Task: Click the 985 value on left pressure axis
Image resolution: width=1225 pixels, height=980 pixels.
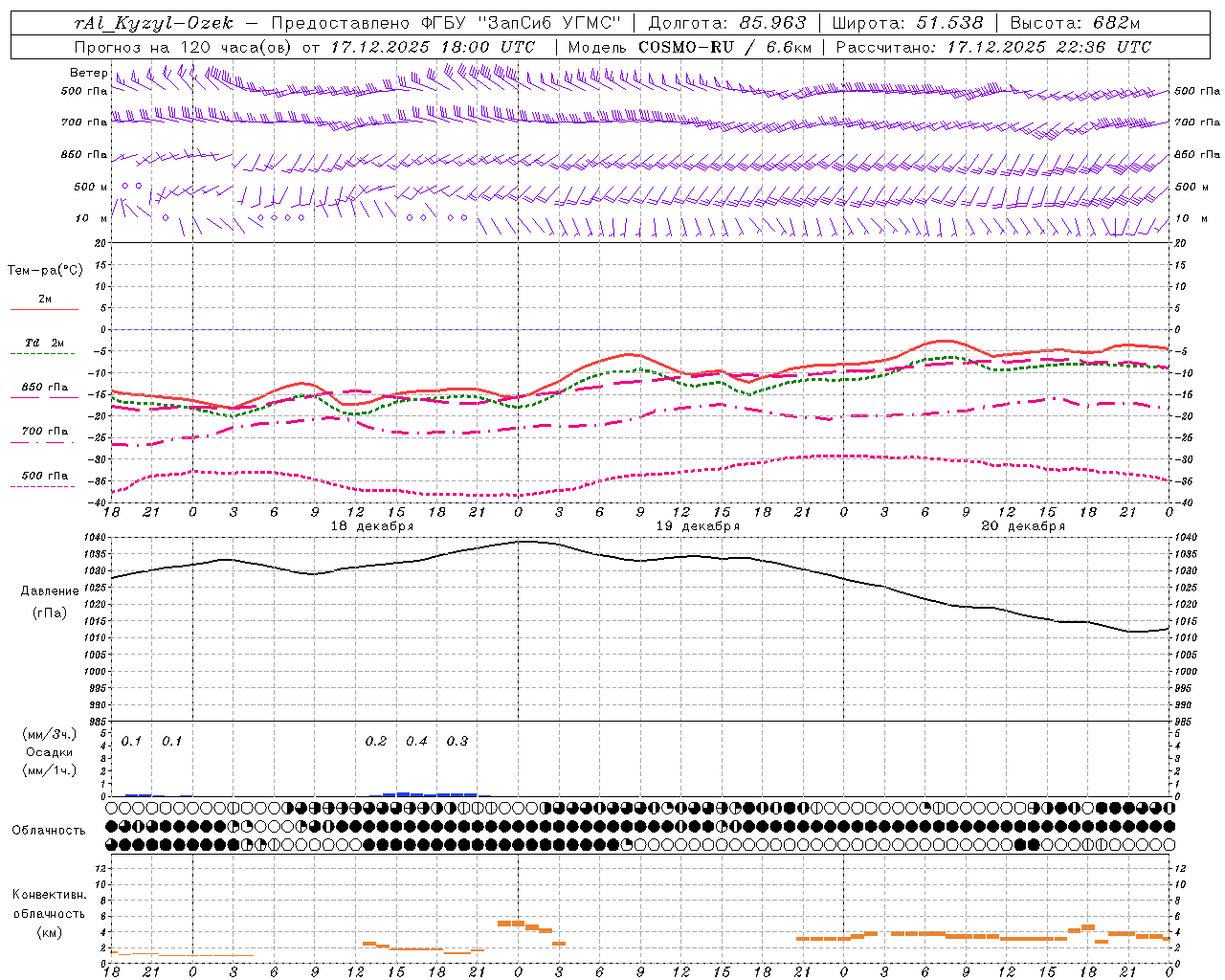Action: pos(98,722)
